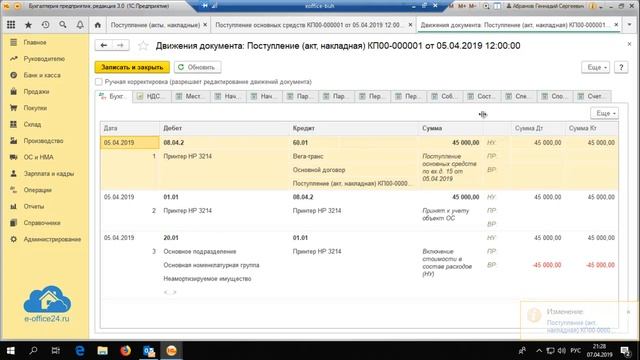
Task: Open Покупки section in sidebar
Action: pos(35,108)
